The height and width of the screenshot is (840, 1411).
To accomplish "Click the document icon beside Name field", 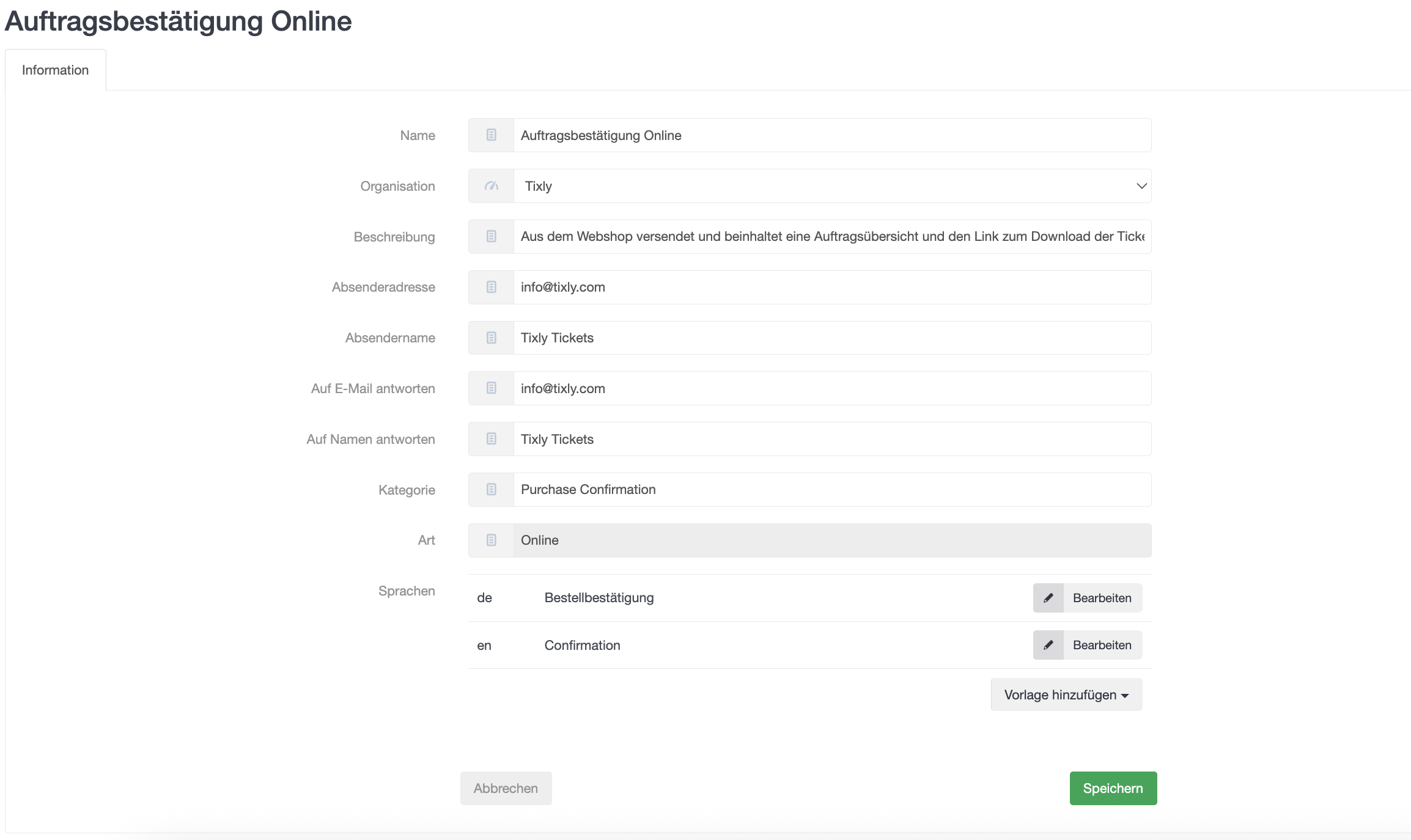I will (x=491, y=135).
